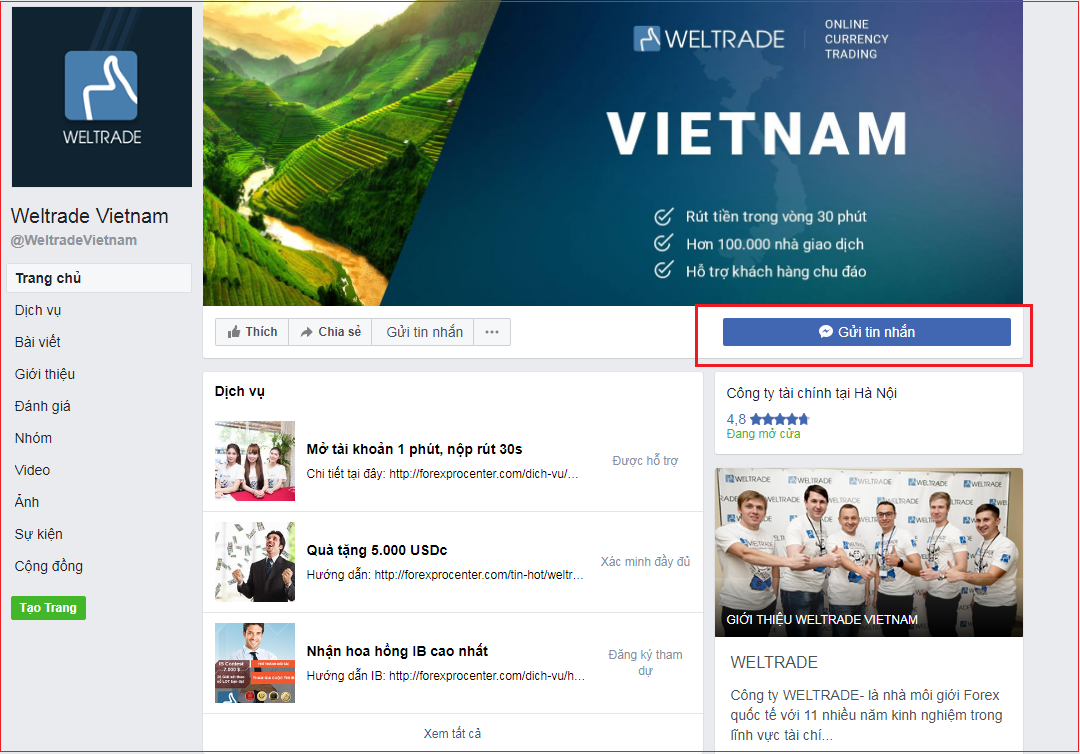Open Cộng đồng community tab
Viewport: 1080px width, 754px height.
click(49, 566)
